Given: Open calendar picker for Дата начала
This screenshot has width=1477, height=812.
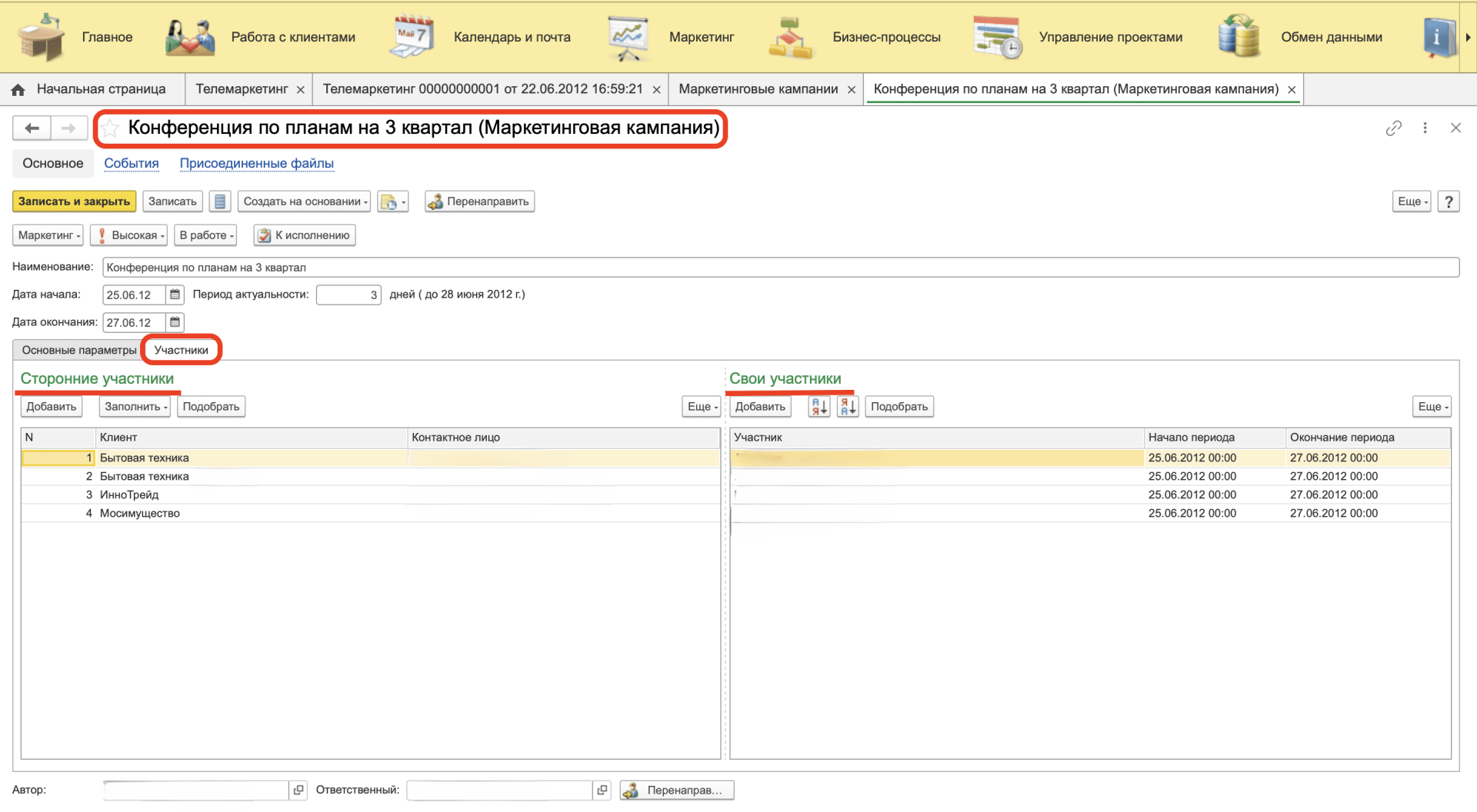Looking at the screenshot, I should [175, 295].
